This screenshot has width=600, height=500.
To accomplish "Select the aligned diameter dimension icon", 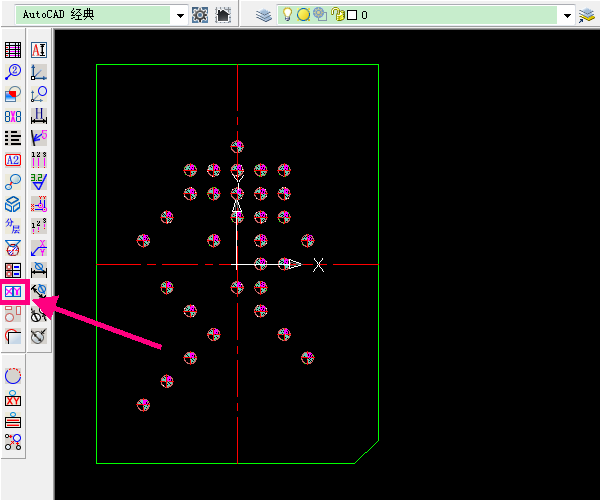I will 39,292.
